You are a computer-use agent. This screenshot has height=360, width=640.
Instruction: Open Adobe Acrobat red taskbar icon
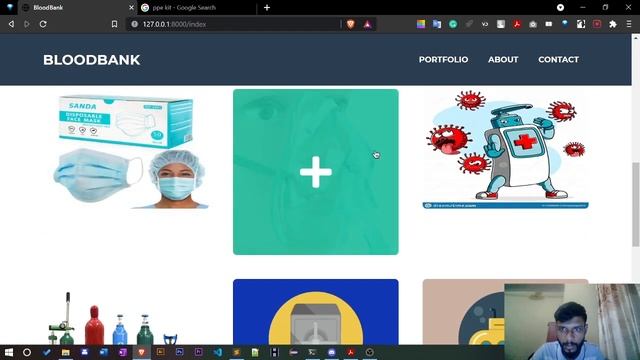(x=351, y=352)
